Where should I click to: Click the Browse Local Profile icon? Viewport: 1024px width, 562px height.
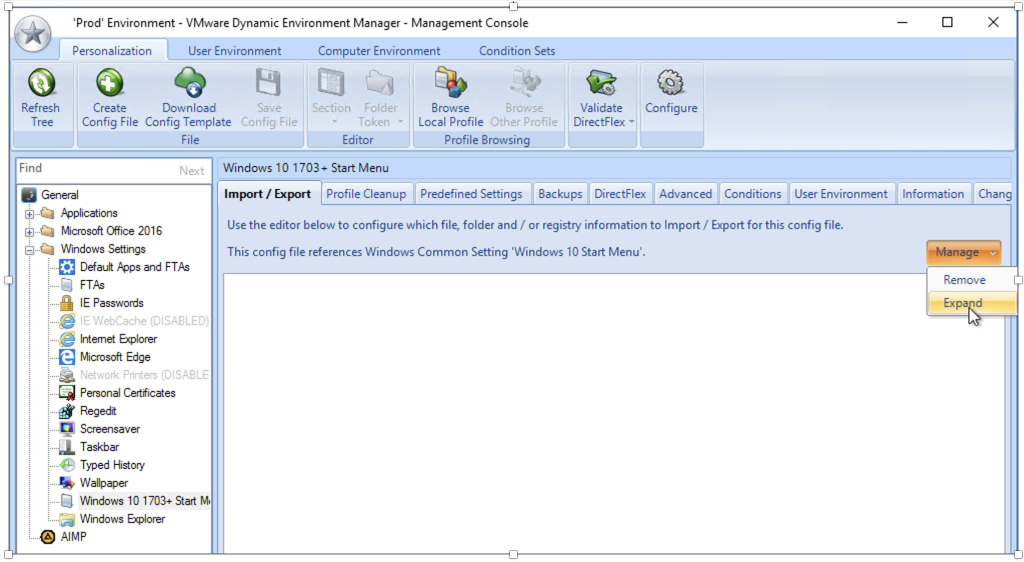(x=451, y=83)
